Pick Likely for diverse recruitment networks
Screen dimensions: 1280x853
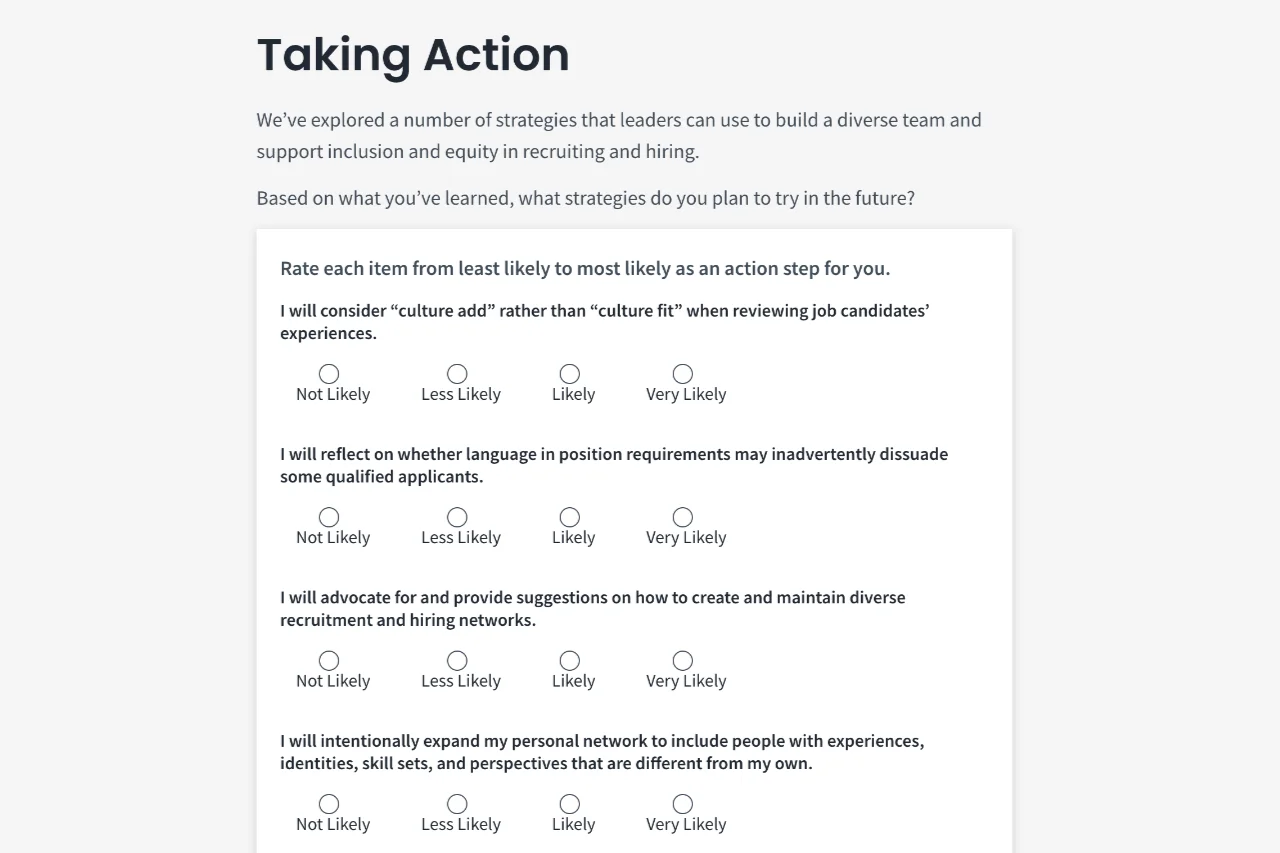click(x=570, y=661)
